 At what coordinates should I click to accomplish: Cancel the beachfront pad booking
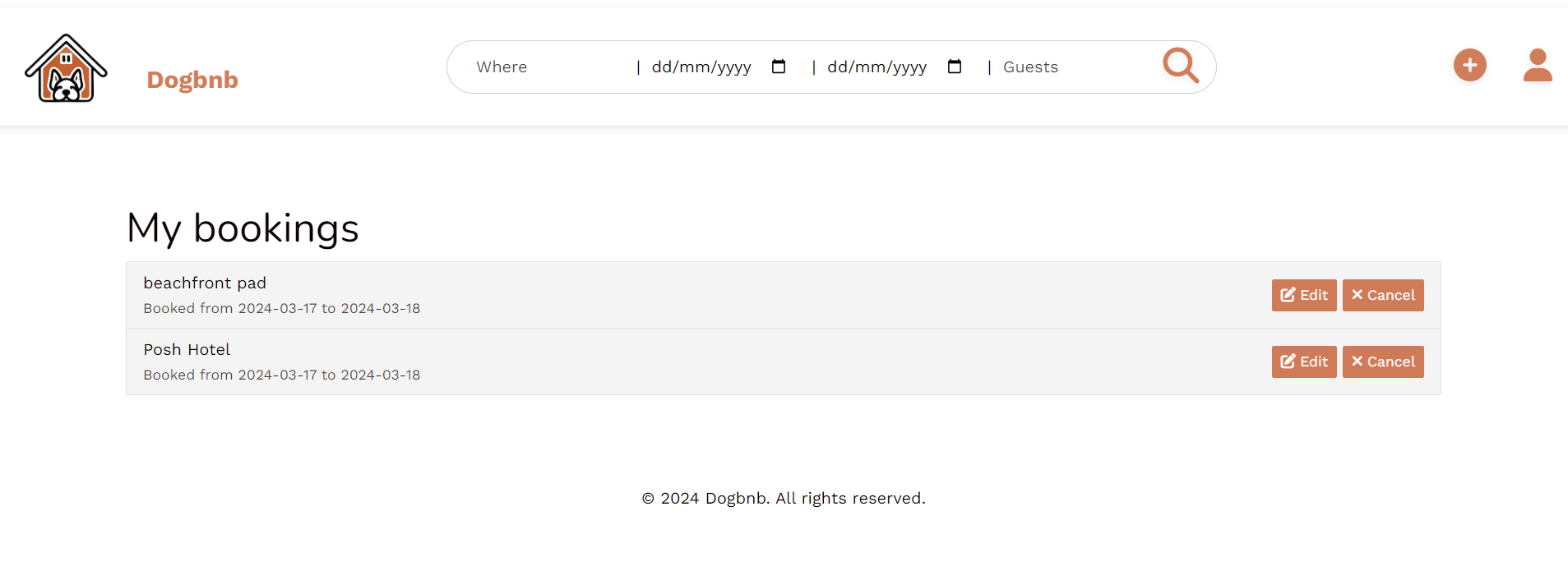click(1383, 295)
